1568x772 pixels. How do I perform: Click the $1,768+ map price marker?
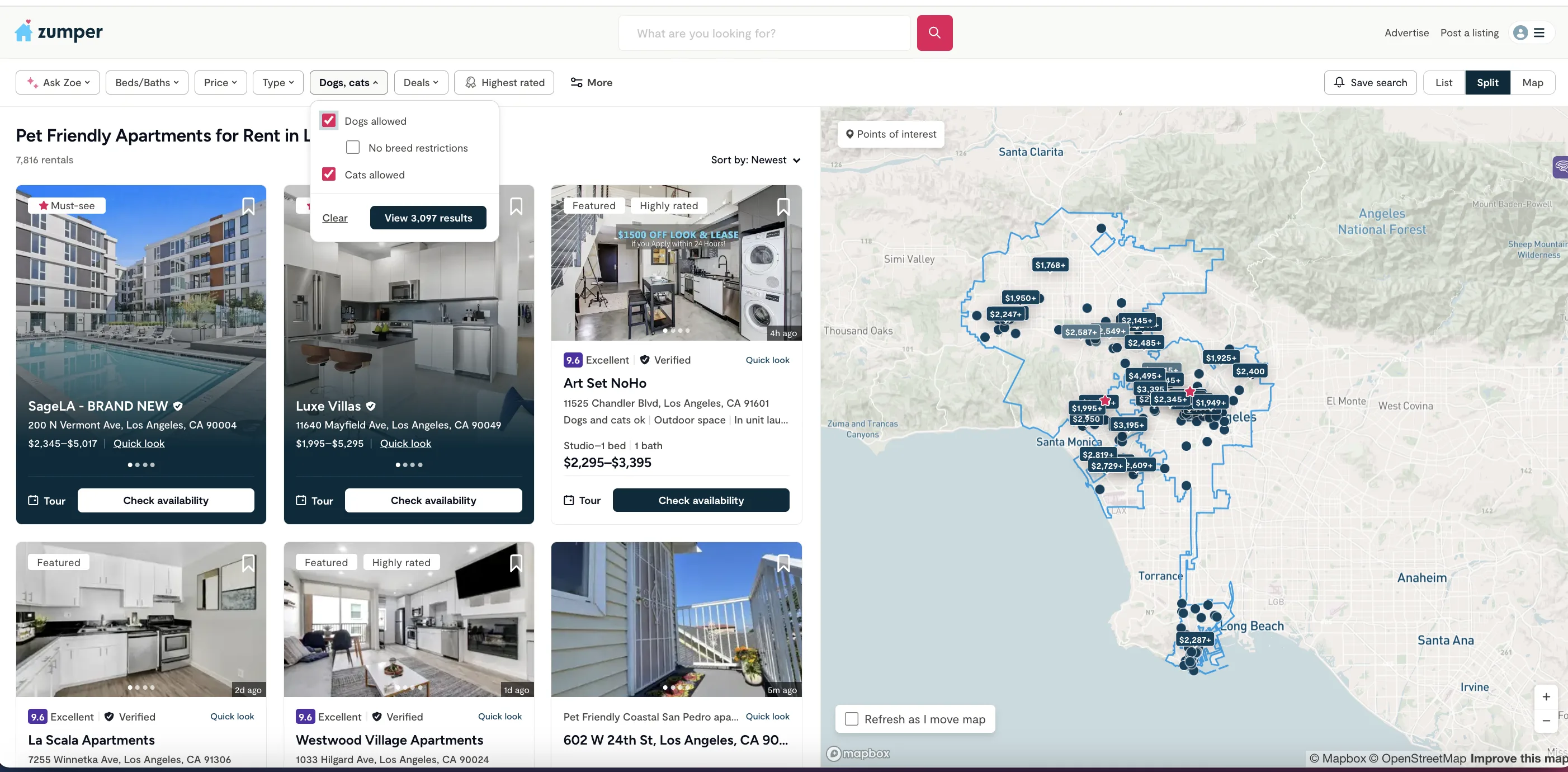point(1050,265)
